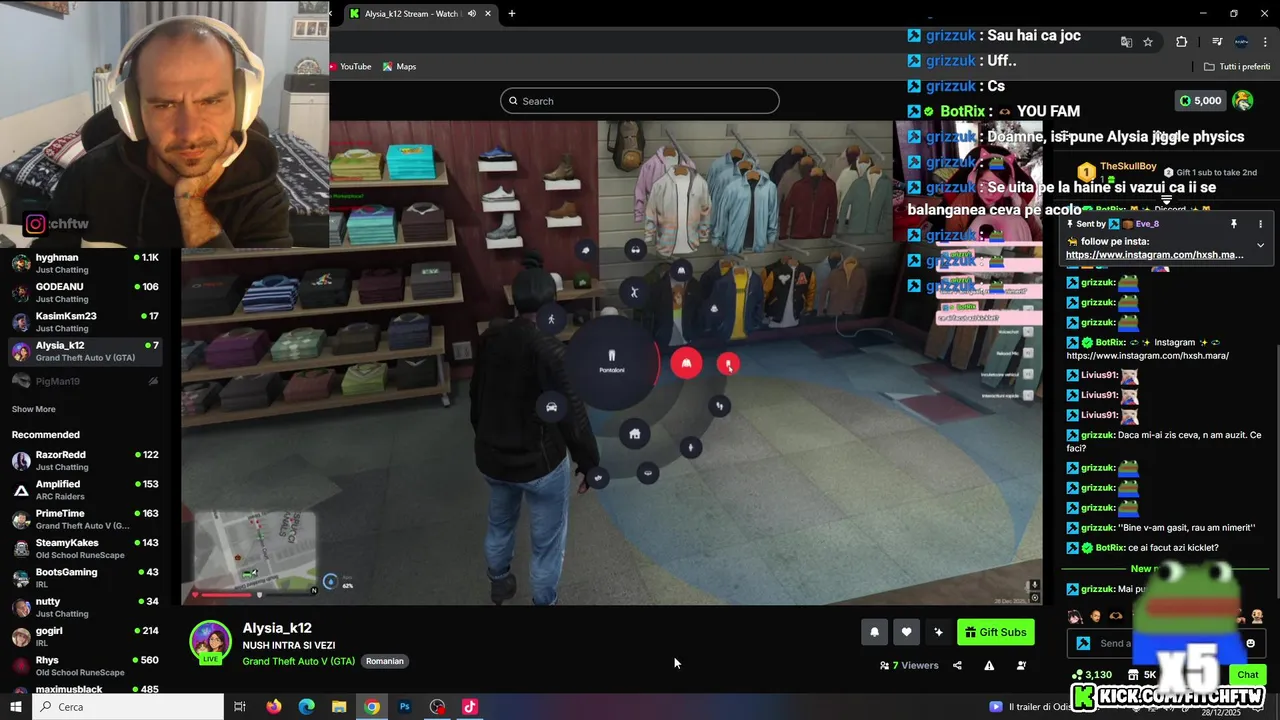1280x720 pixels.
Task: Translate the page using the translate icon
Action: [1126, 42]
